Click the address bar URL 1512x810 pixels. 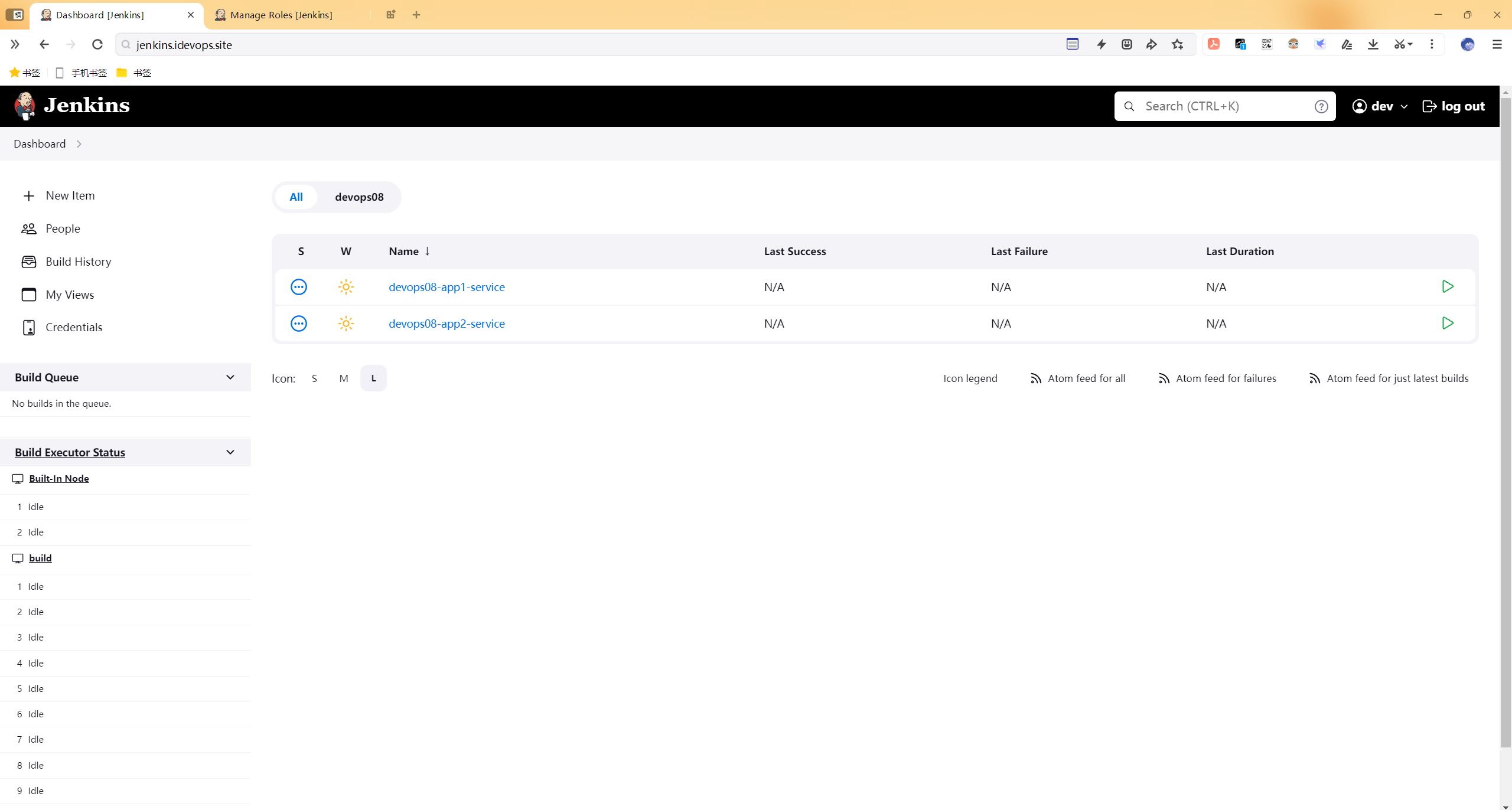[184, 45]
